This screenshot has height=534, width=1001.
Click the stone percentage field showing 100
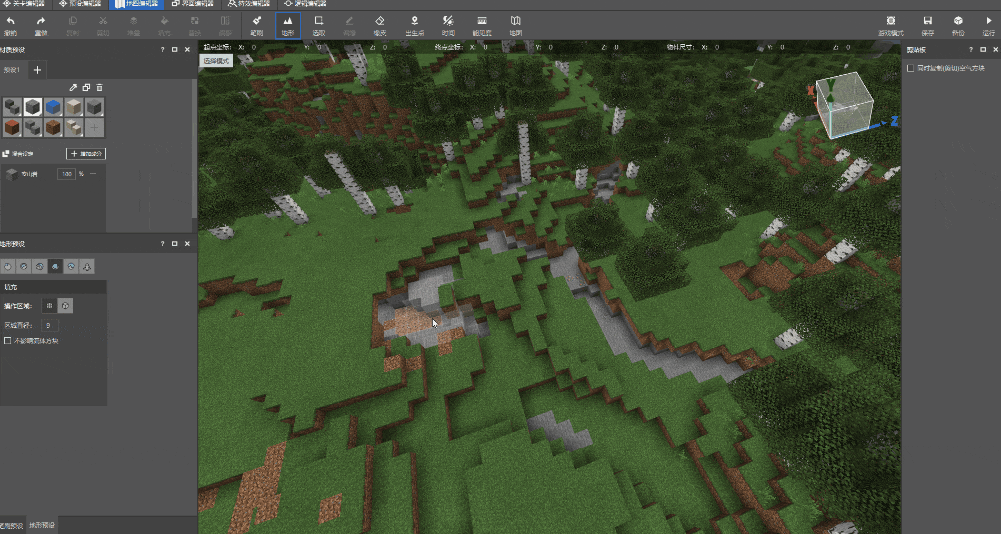pos(66,174)
